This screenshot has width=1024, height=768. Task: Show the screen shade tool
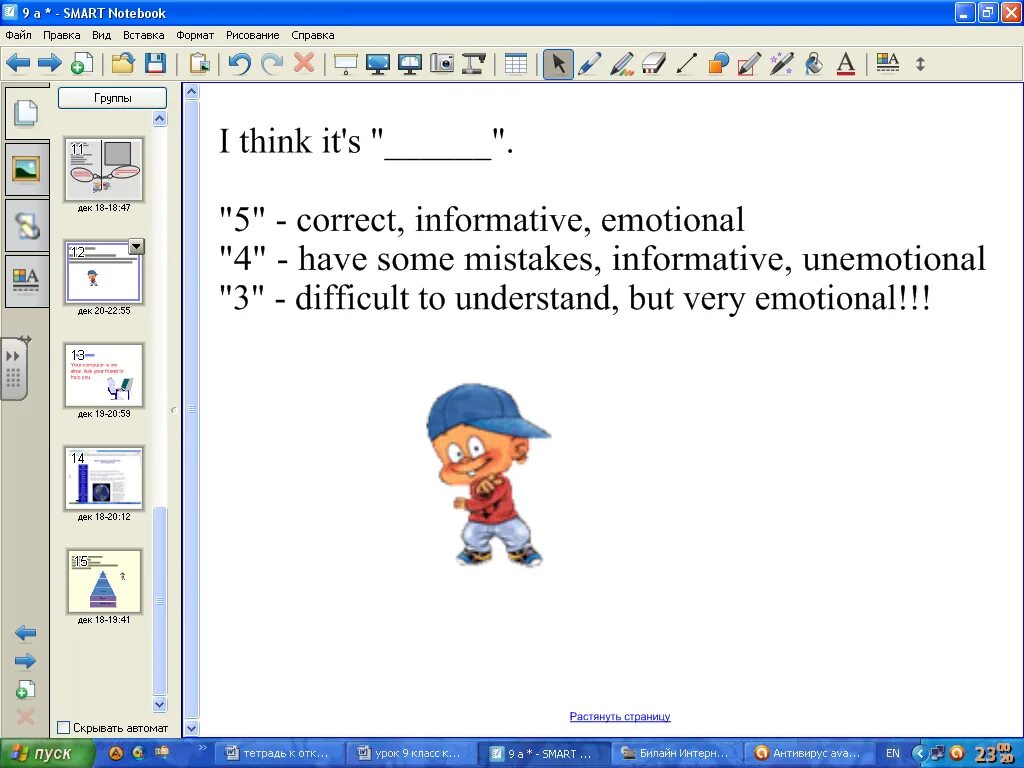point(345,63)
